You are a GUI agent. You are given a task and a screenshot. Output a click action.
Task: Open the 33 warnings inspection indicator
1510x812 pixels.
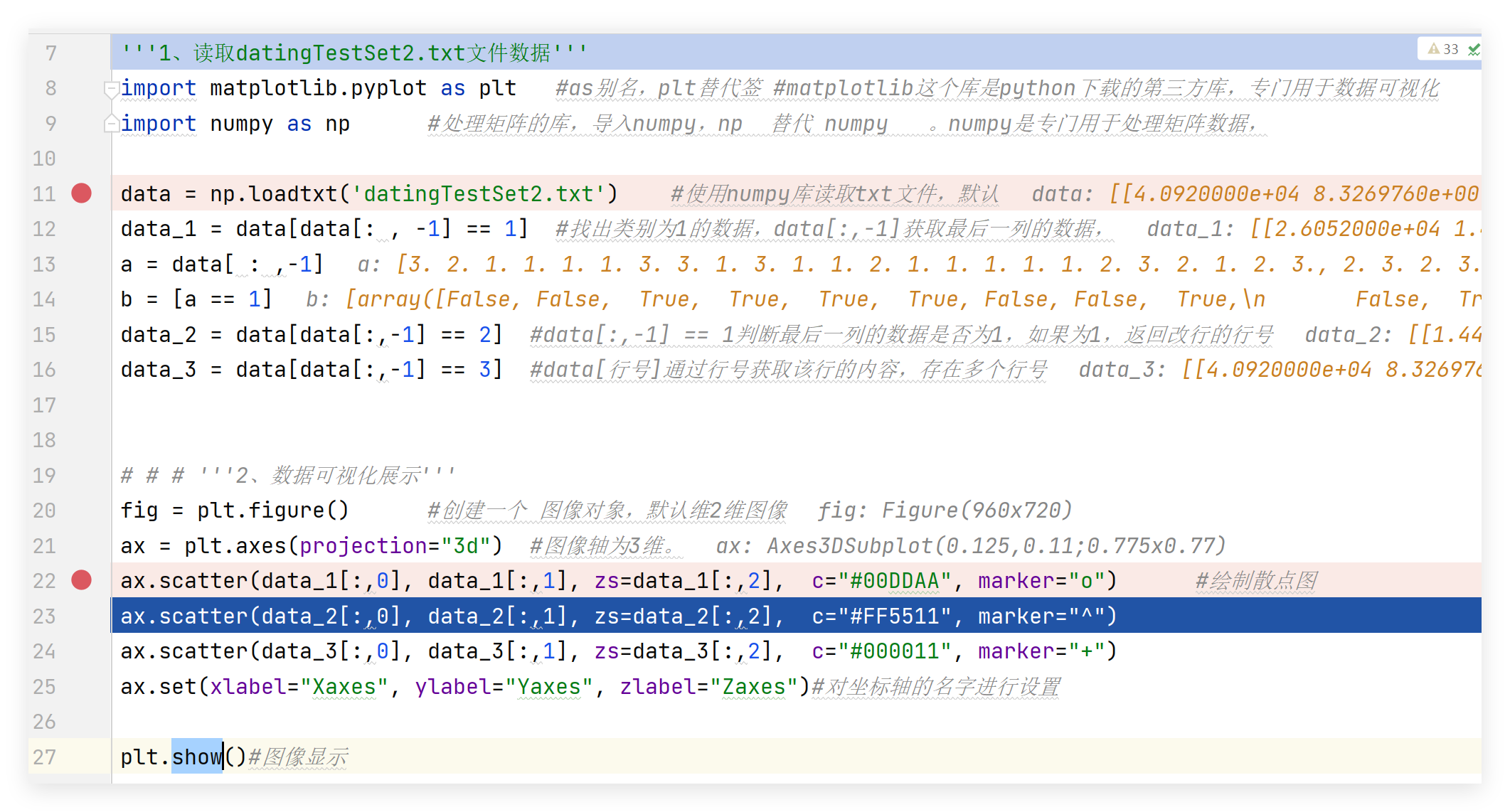[1443, 49]
